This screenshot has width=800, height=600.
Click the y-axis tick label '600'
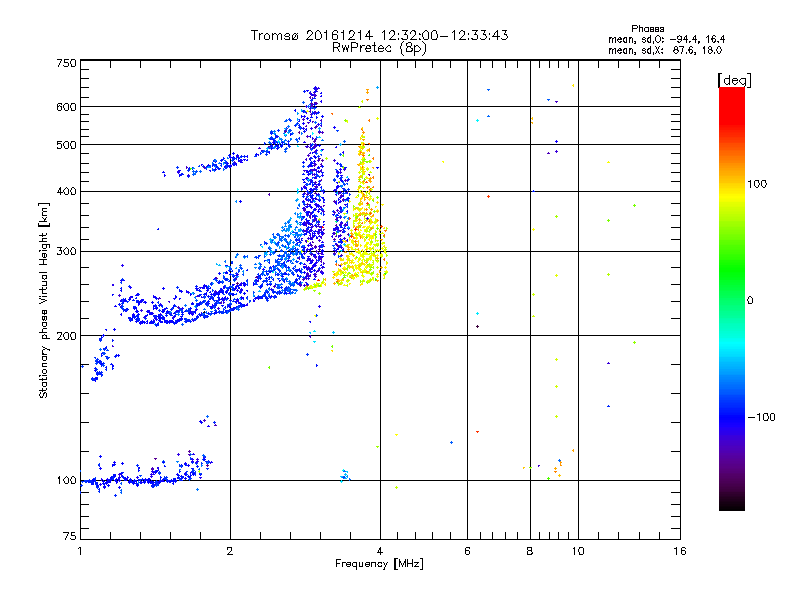click(66, 107)
